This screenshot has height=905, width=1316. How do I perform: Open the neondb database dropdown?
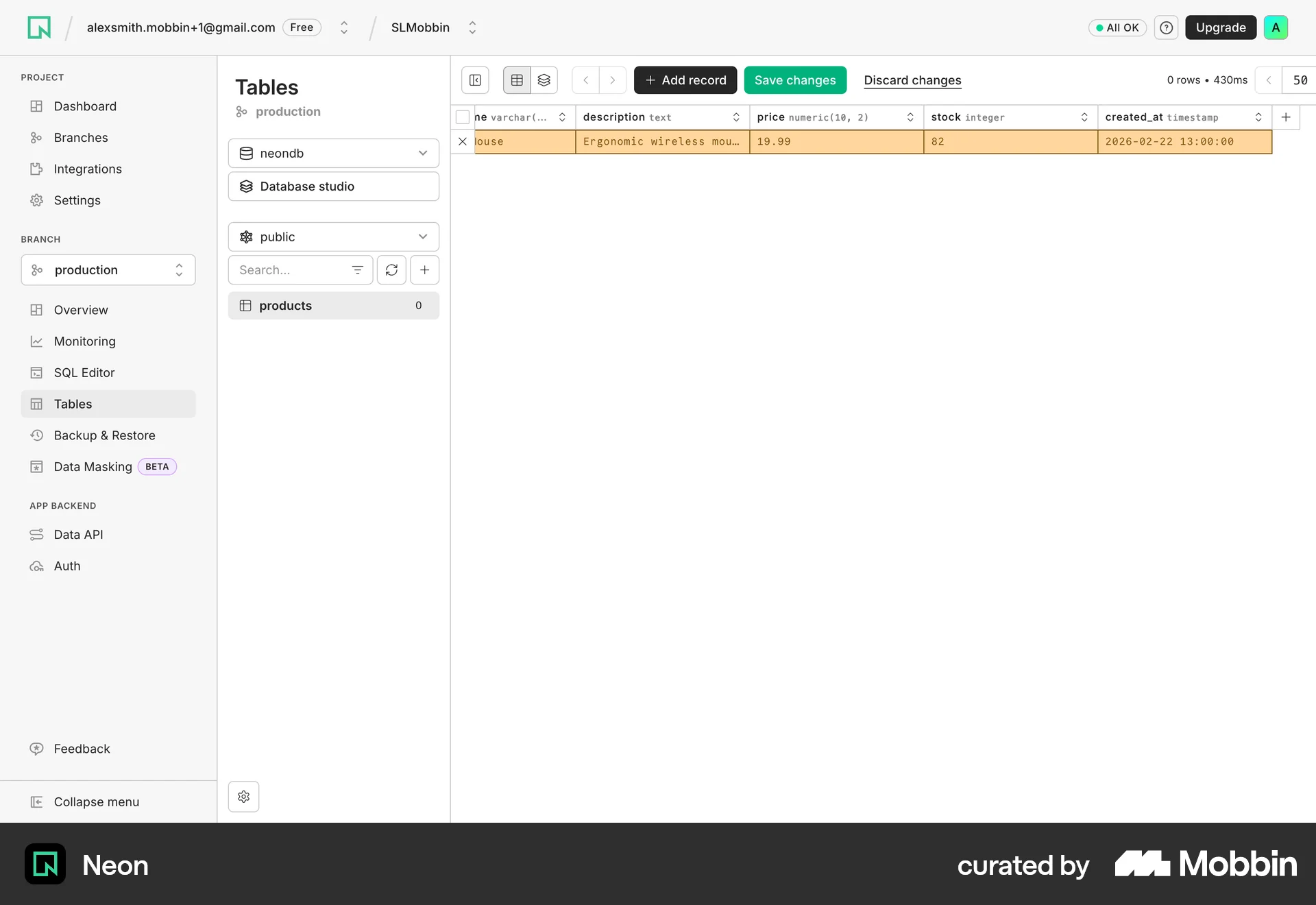click(334, 154)
